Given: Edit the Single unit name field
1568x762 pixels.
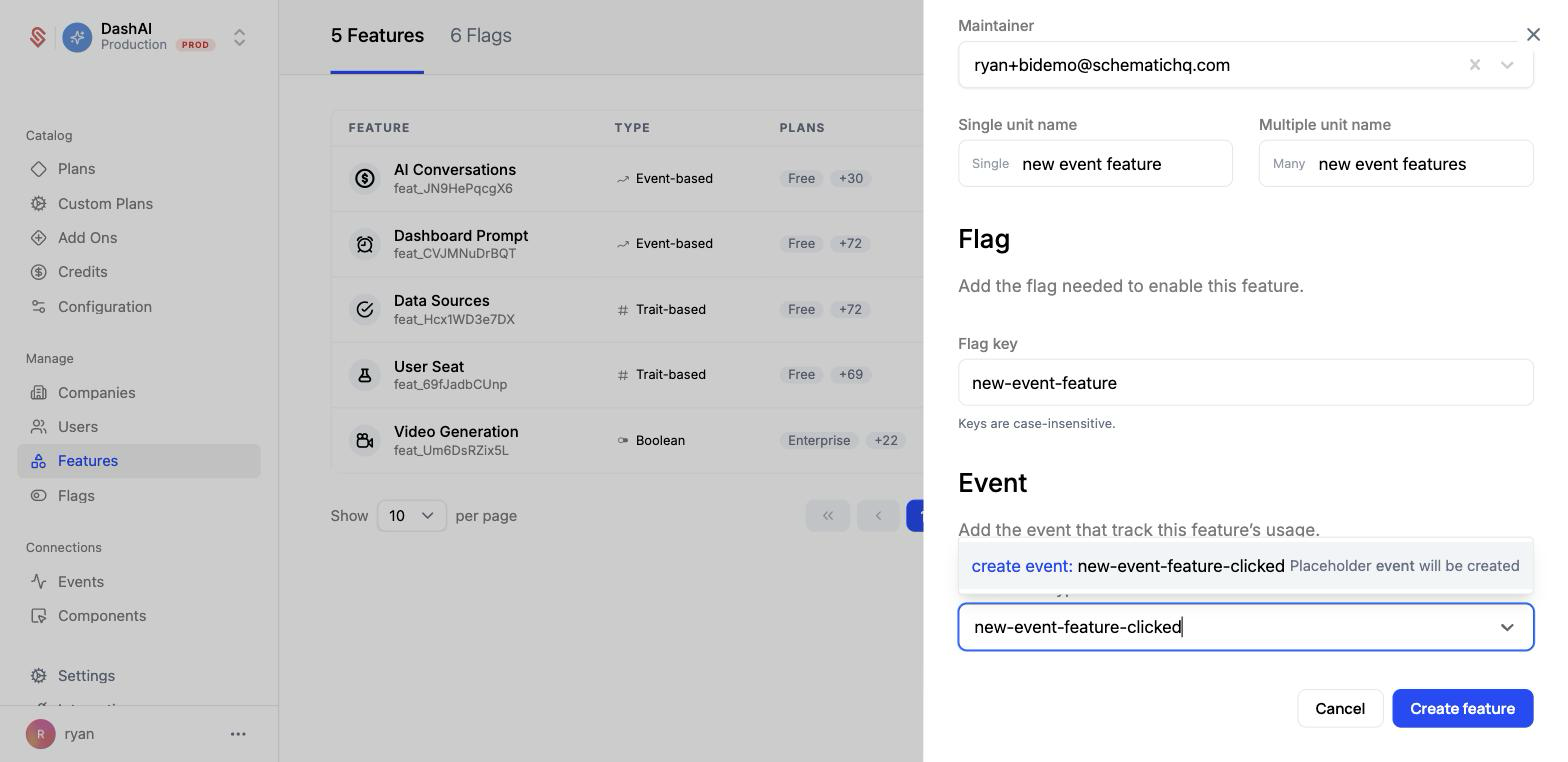Looking at the screenshot, I should coord(1095,163).
